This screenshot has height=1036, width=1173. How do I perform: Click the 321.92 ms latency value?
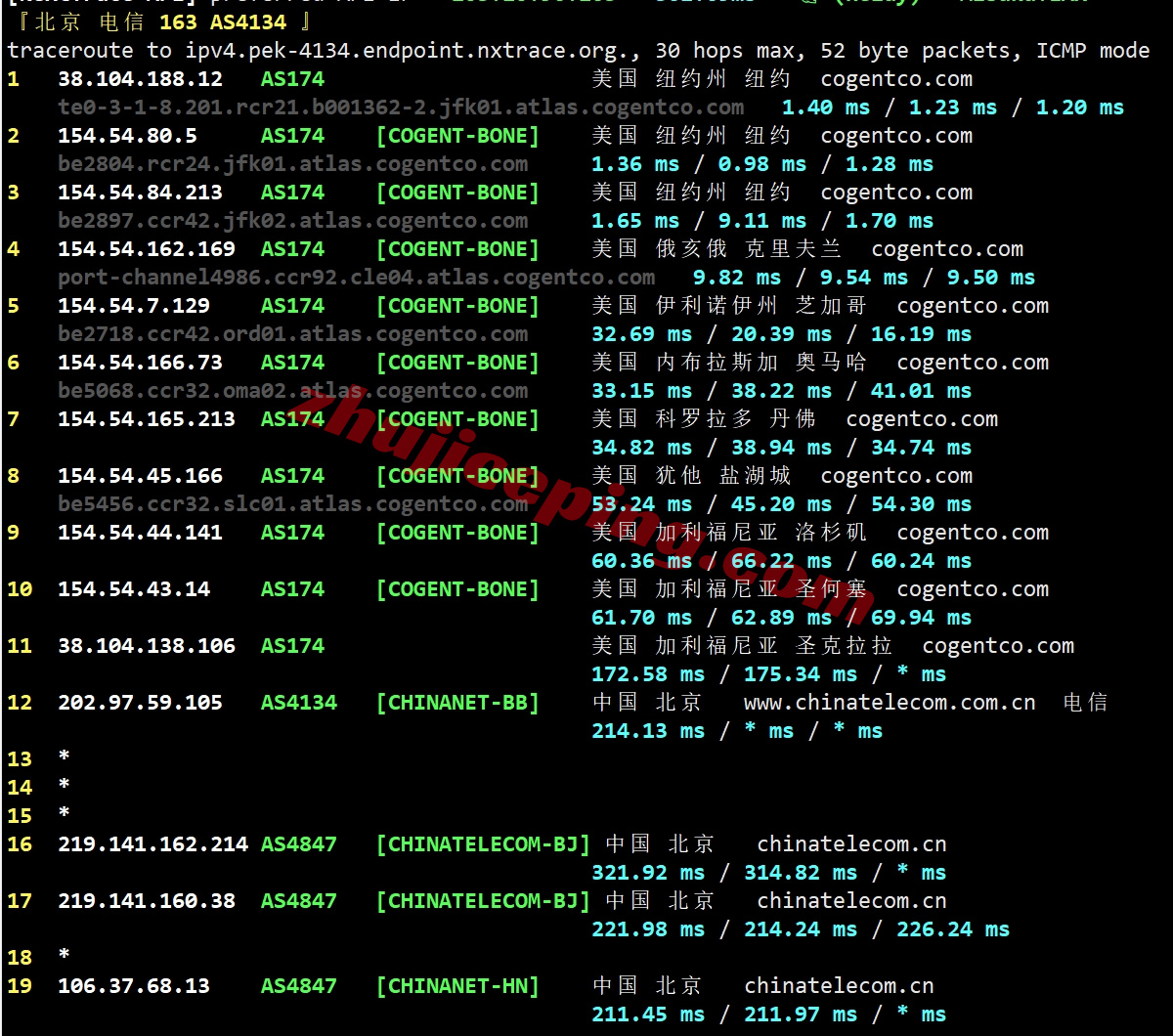pyautogui.click(x=647, y=873)
